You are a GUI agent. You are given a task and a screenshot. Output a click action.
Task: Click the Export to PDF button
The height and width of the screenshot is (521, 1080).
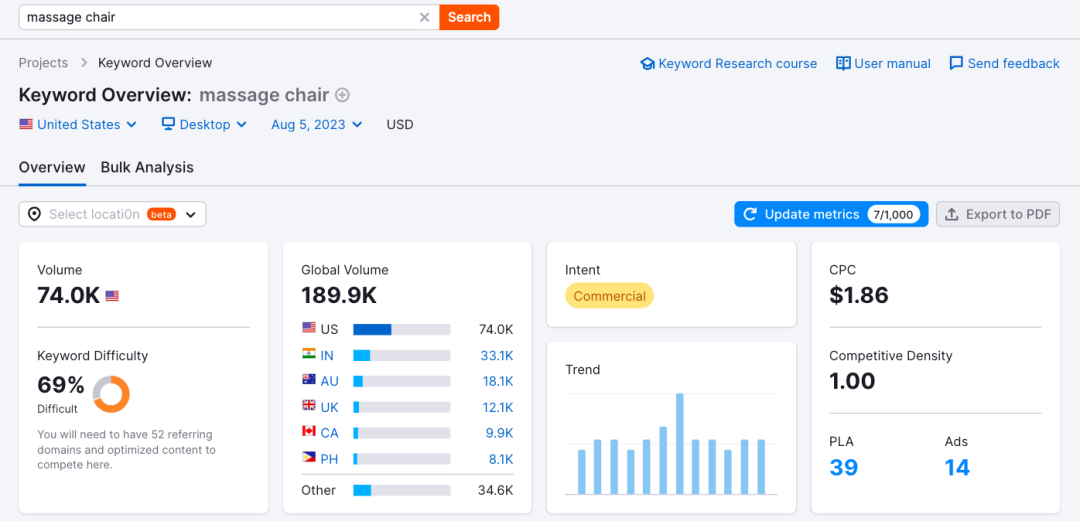click(x=997, y=214)
